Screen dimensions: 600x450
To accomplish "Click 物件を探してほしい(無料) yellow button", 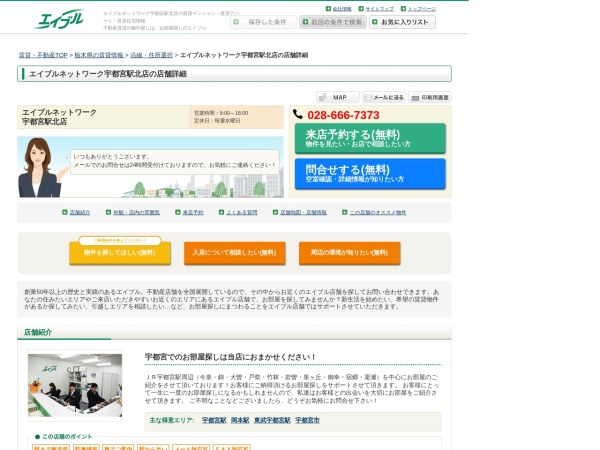I will point(120,253).
